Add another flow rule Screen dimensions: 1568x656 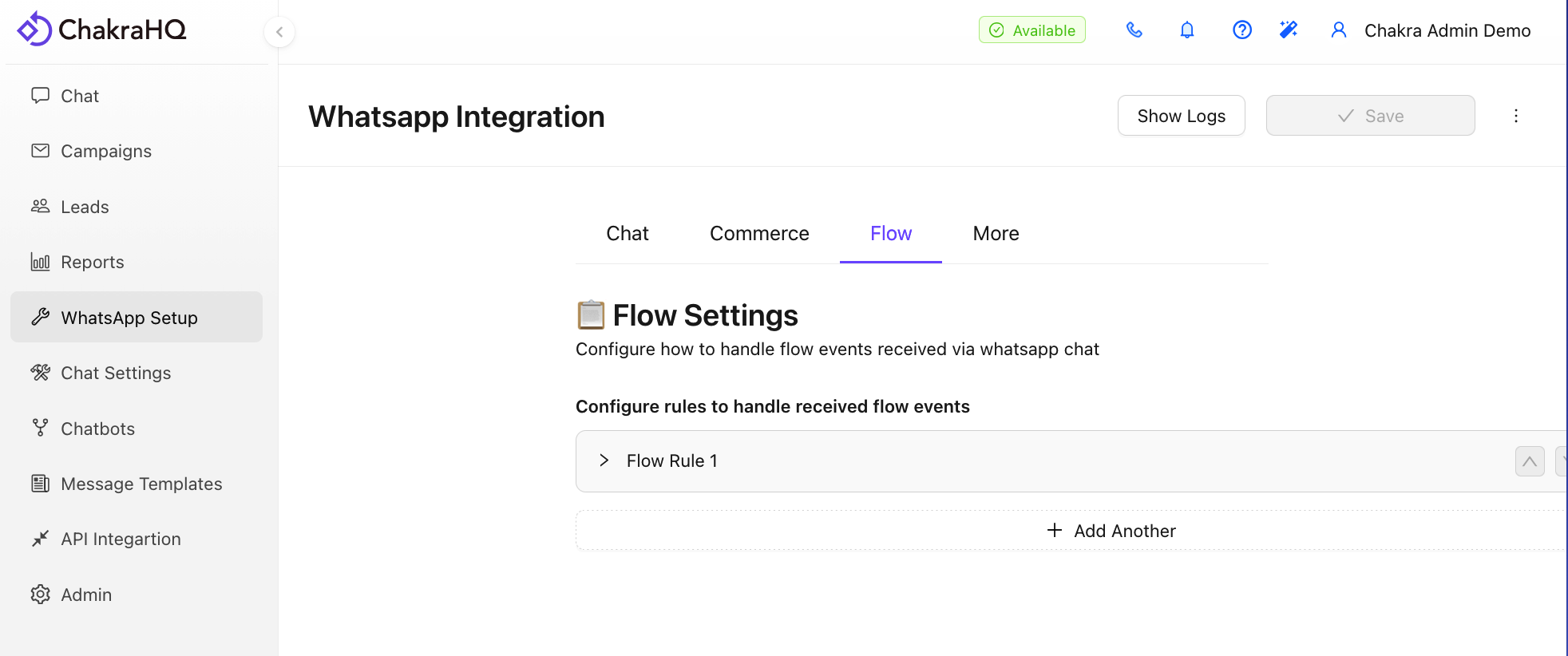click(x=1111, y=531)
